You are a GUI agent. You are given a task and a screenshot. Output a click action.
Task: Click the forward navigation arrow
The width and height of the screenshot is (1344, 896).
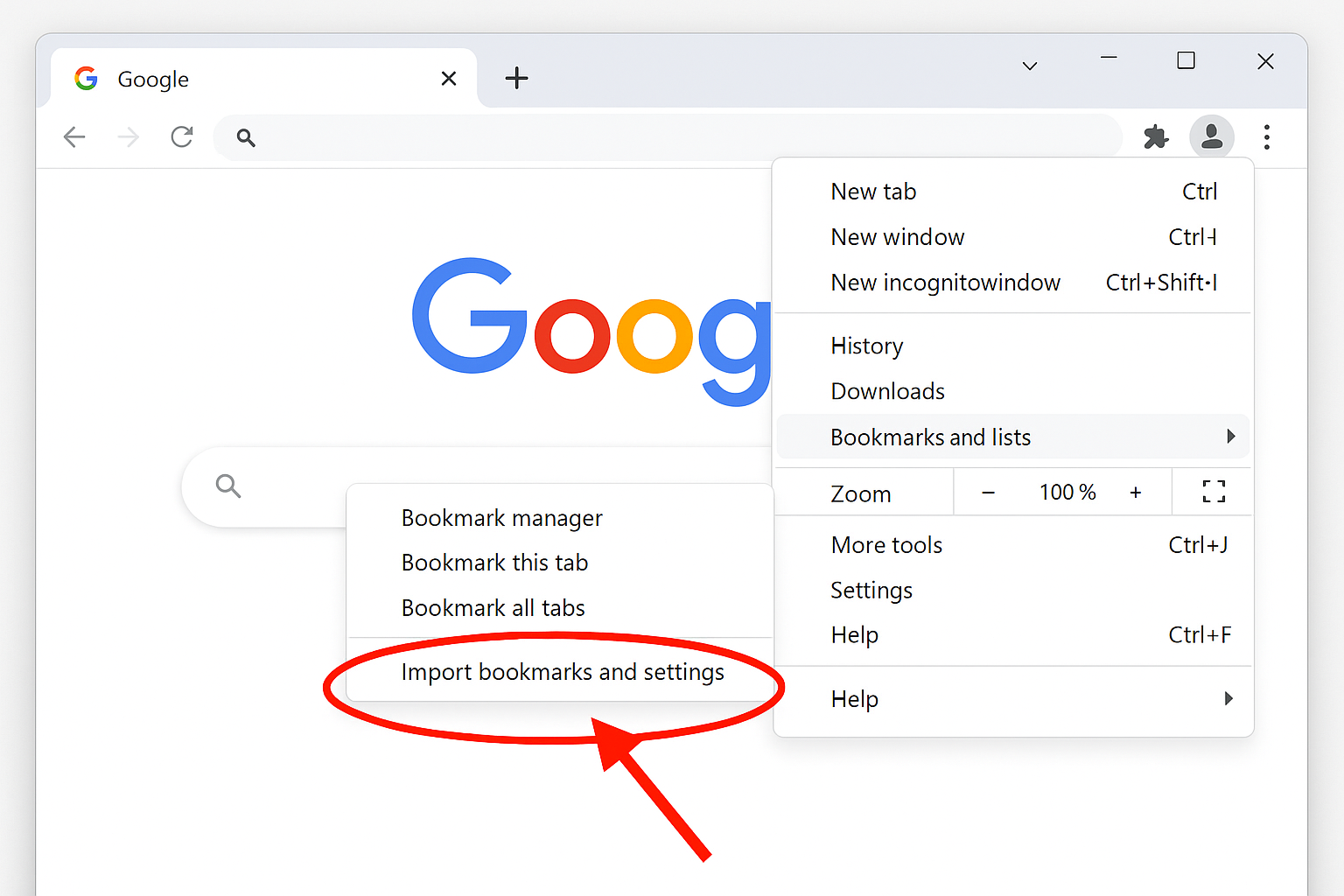point(128,136)
